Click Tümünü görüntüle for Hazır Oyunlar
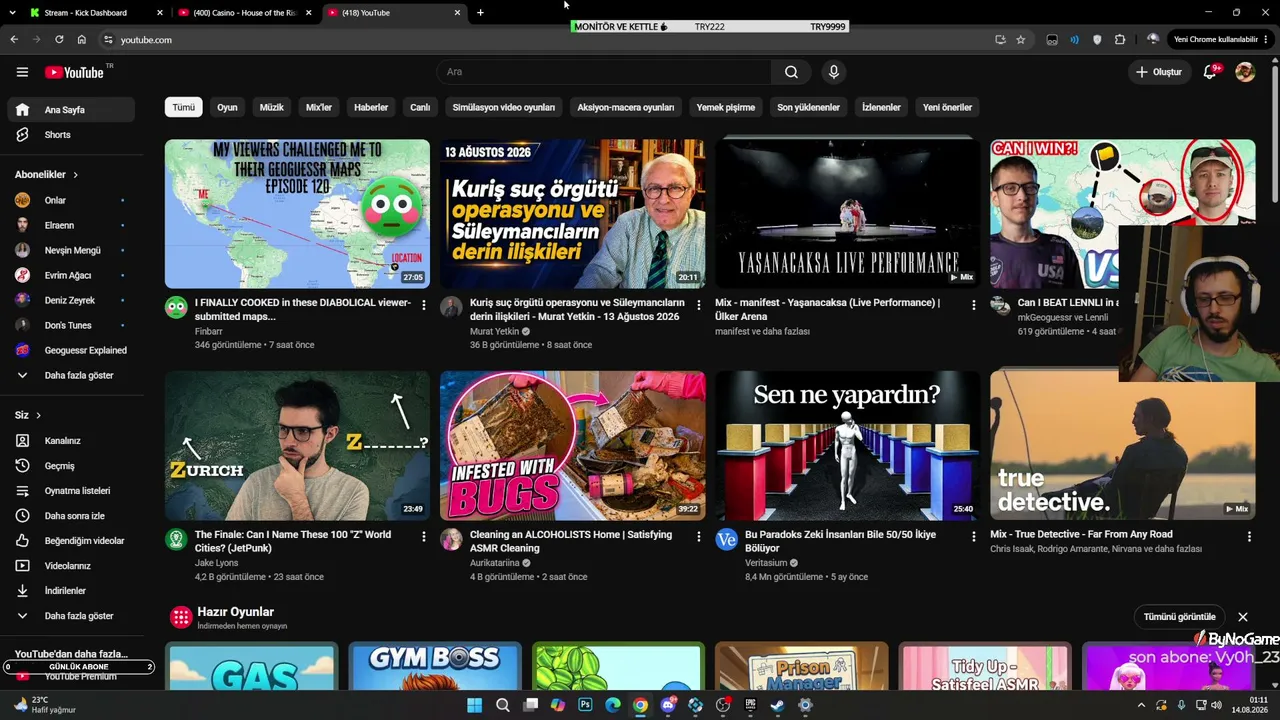 pyautogui.click(x=1180, y=617)
